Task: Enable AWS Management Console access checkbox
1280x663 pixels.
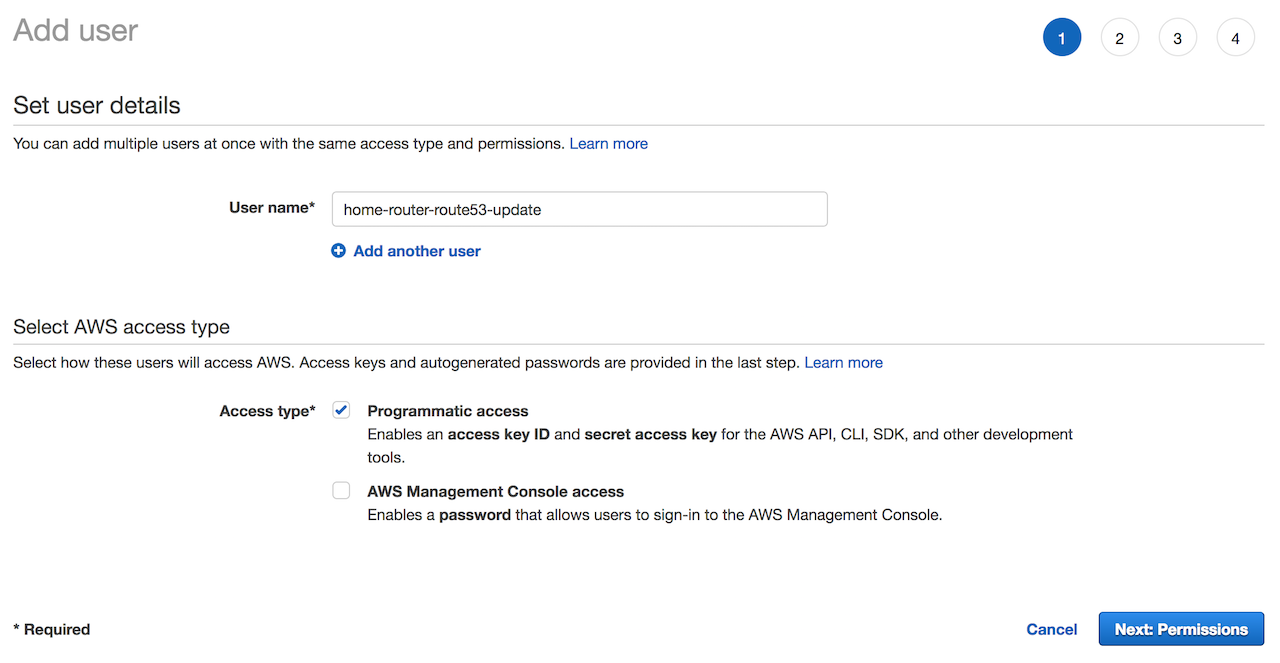Action: coord(341,490)
